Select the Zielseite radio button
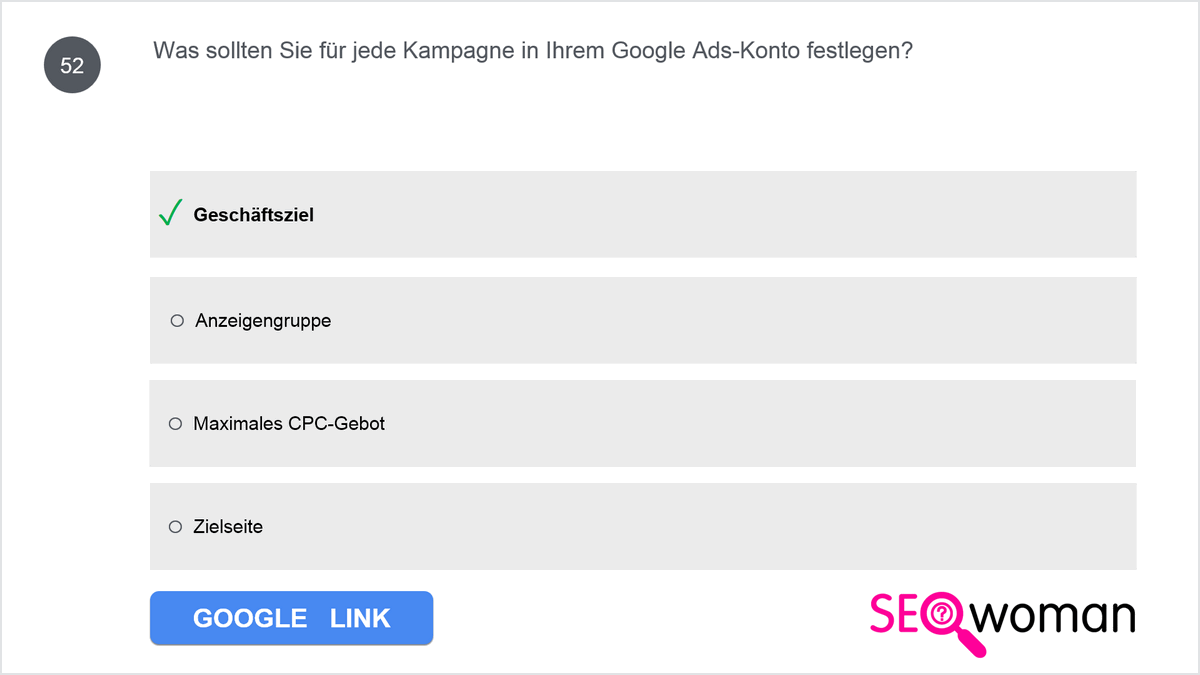This screenshot has width=1200, height=675. click(175, 527)
